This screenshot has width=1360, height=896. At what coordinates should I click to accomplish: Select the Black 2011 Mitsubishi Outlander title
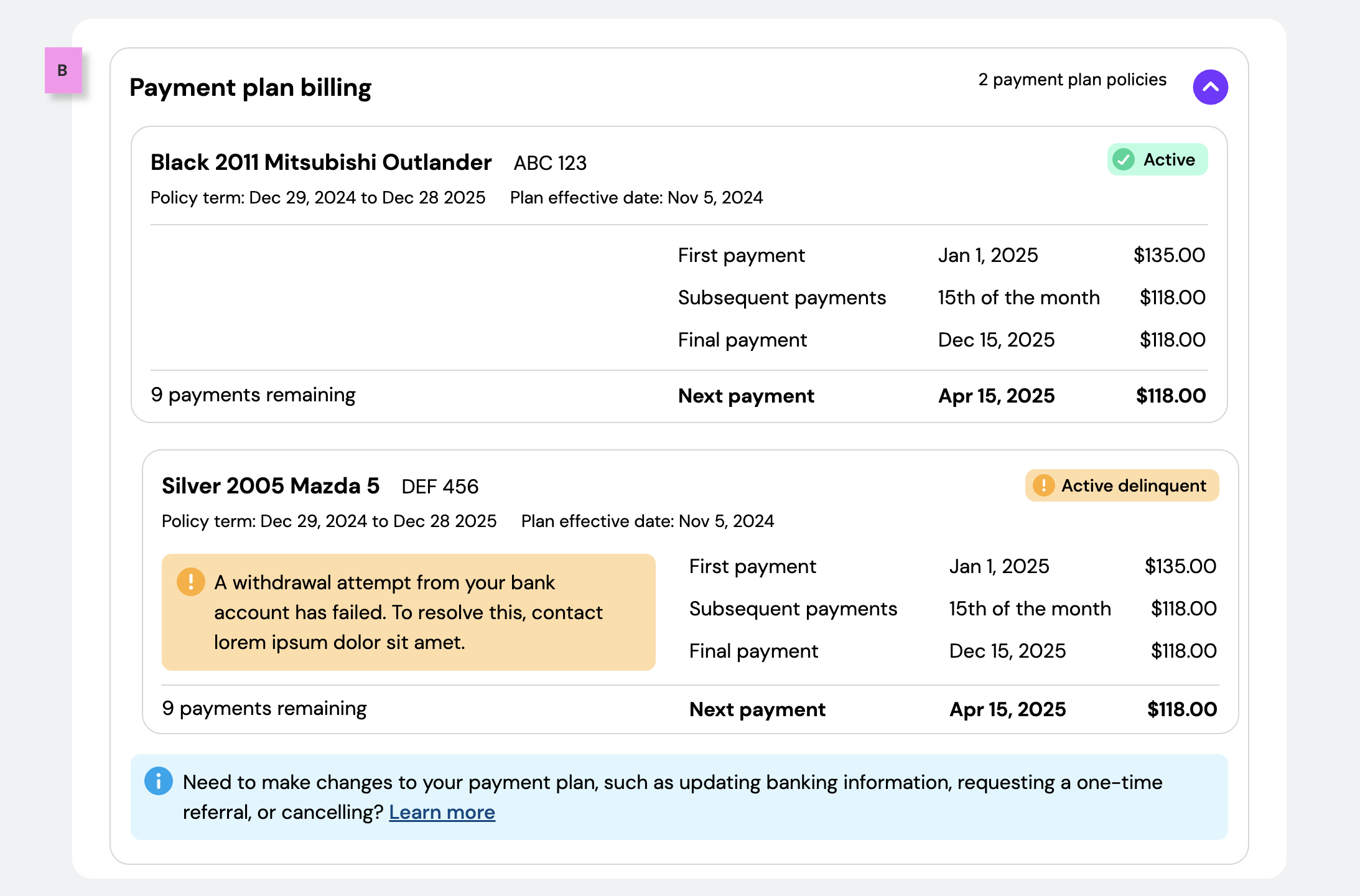(321, 162)
